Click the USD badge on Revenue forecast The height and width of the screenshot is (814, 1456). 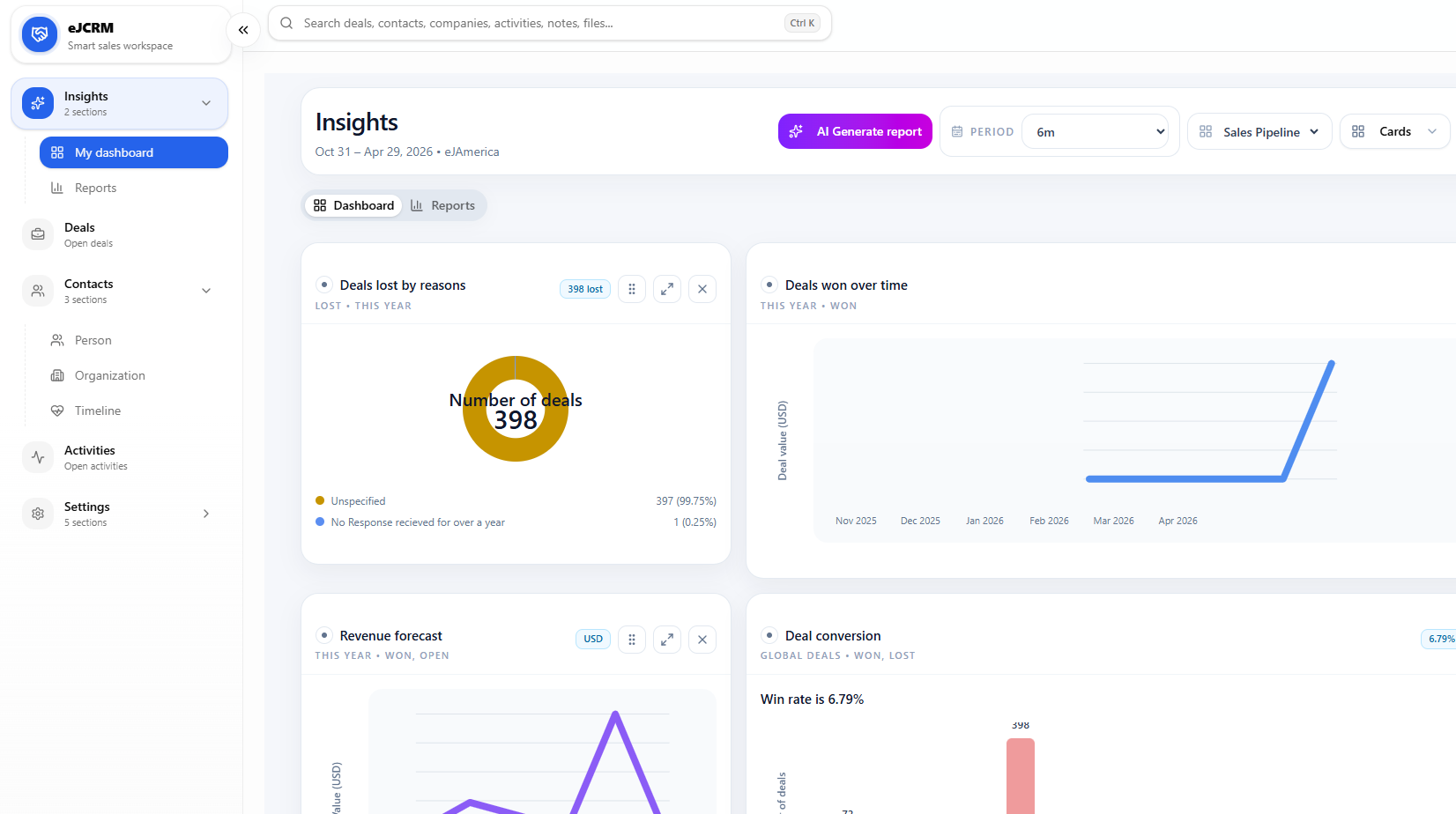click(593, 639)
